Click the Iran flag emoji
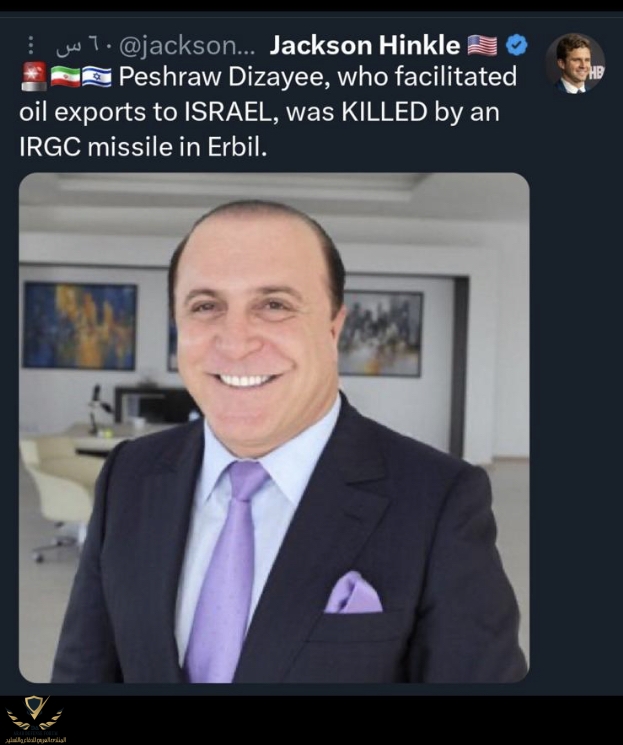Viewport: 623px width, 745px height. [x=65, y=77]
